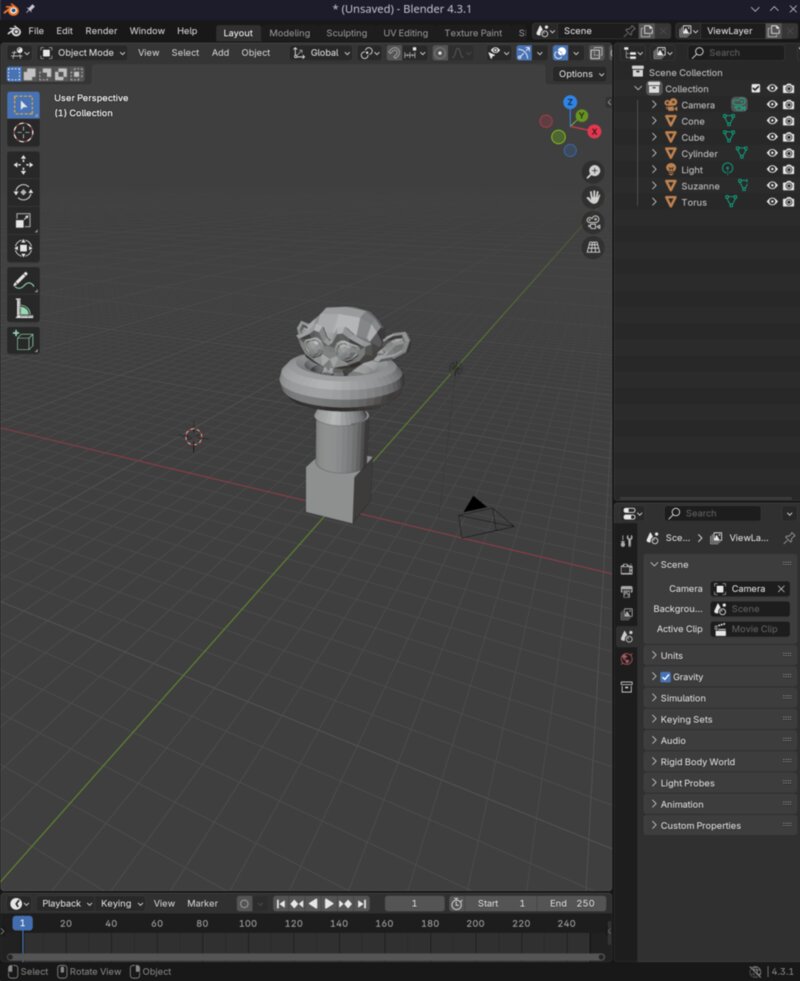Screen dimensions: 800x981
Task: Open the viewport Options dropdown
Action: (x=581, y=74)
